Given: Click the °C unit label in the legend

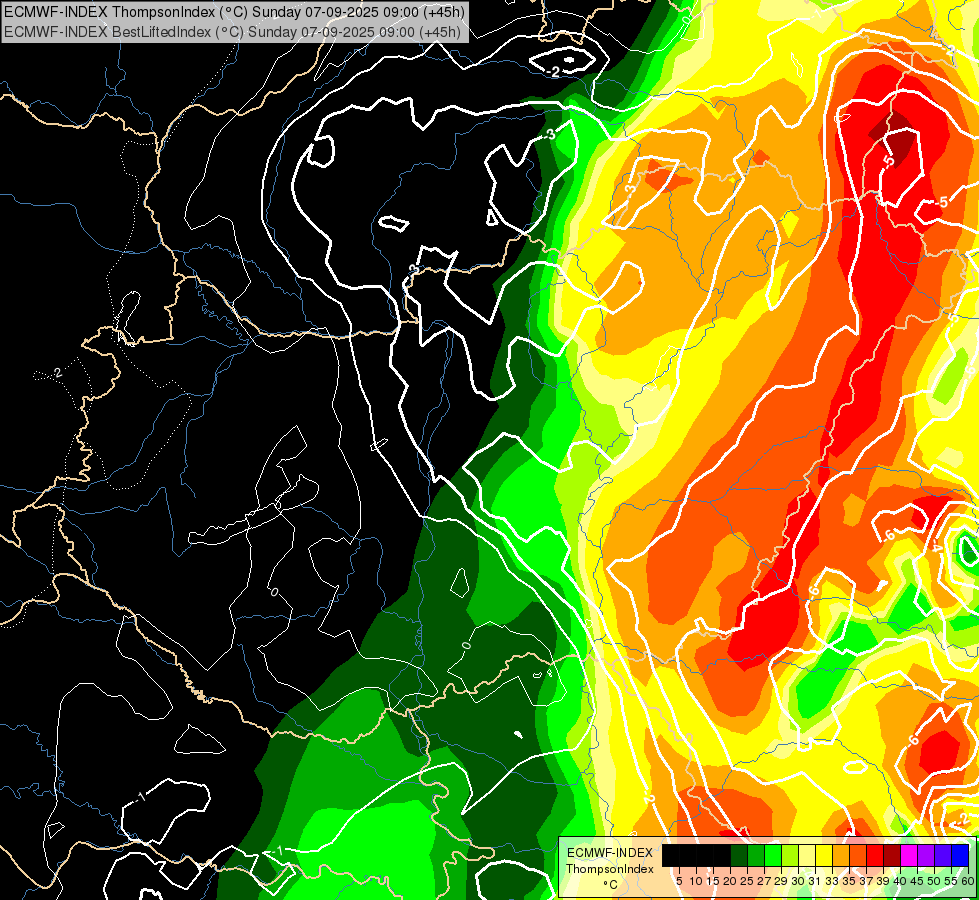Looking at the screenshot, I should [610, 884].
